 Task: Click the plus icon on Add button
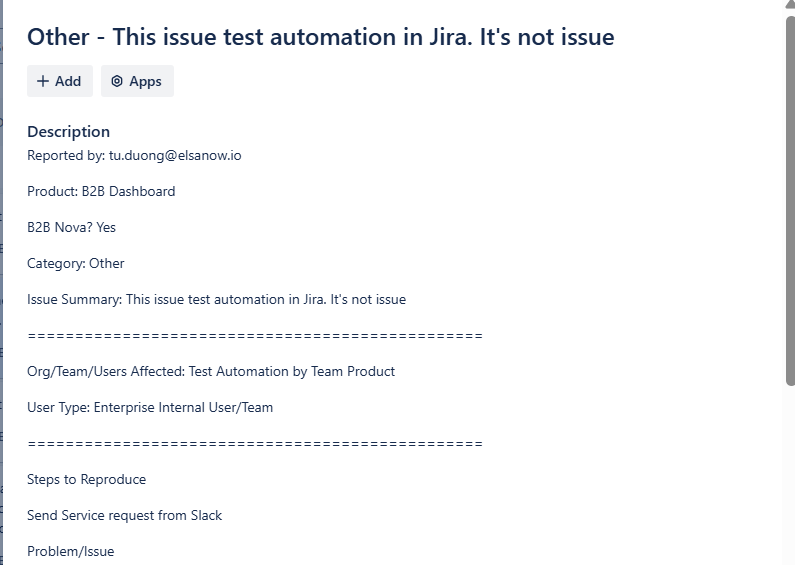click(43, 81)
